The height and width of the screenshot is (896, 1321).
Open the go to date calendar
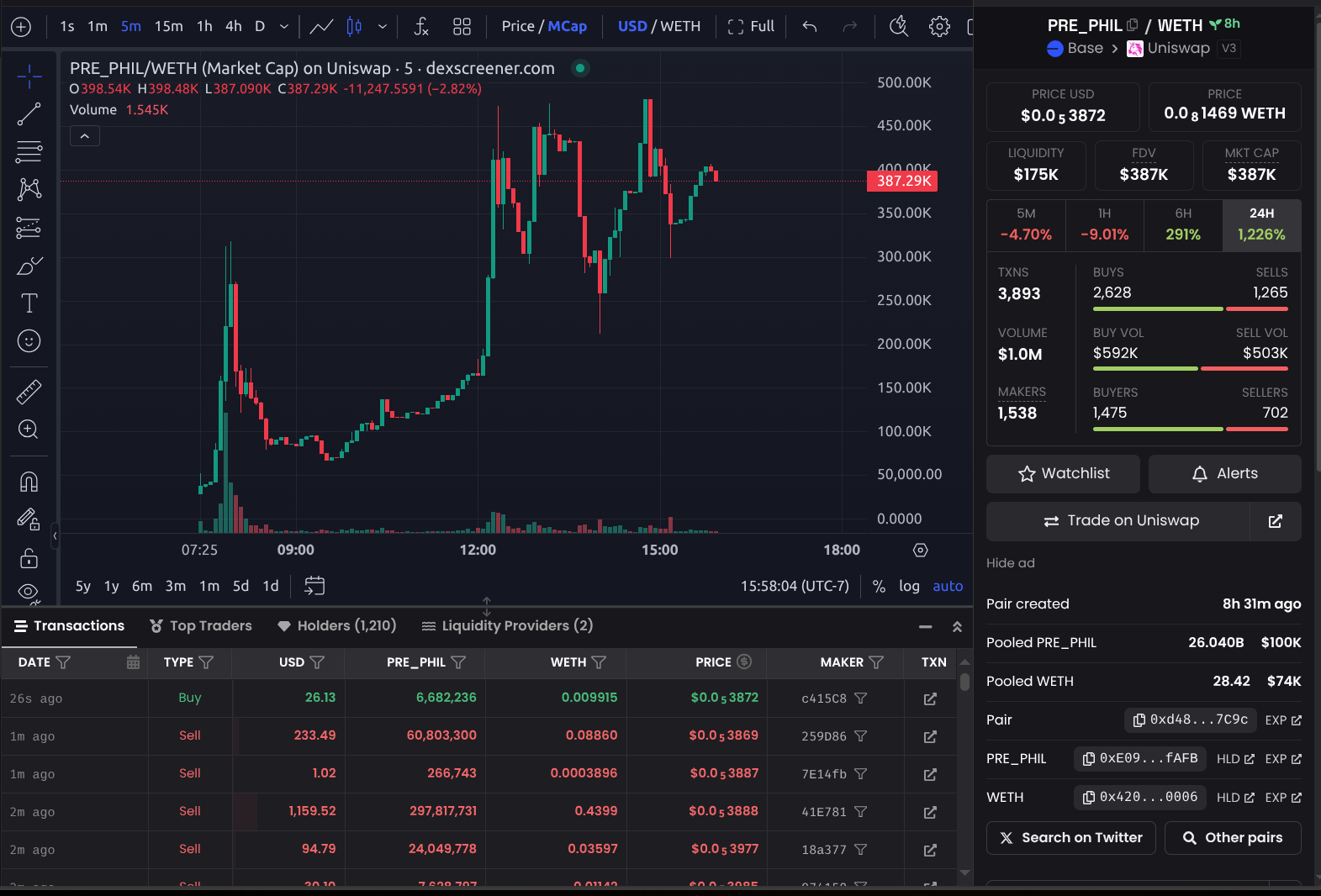coord(314,586)
